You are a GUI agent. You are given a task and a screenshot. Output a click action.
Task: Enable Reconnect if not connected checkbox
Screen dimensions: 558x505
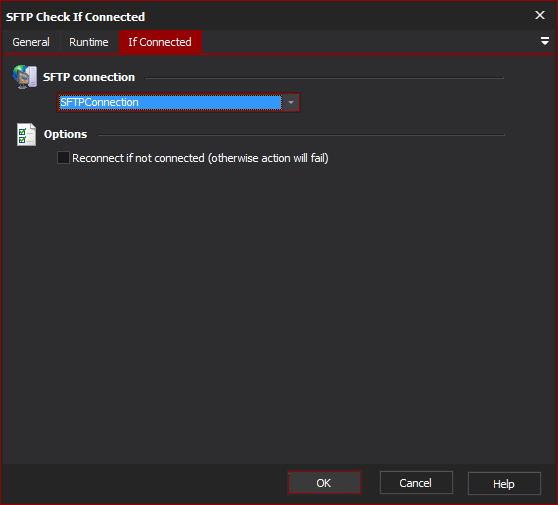tap(63, 158)
